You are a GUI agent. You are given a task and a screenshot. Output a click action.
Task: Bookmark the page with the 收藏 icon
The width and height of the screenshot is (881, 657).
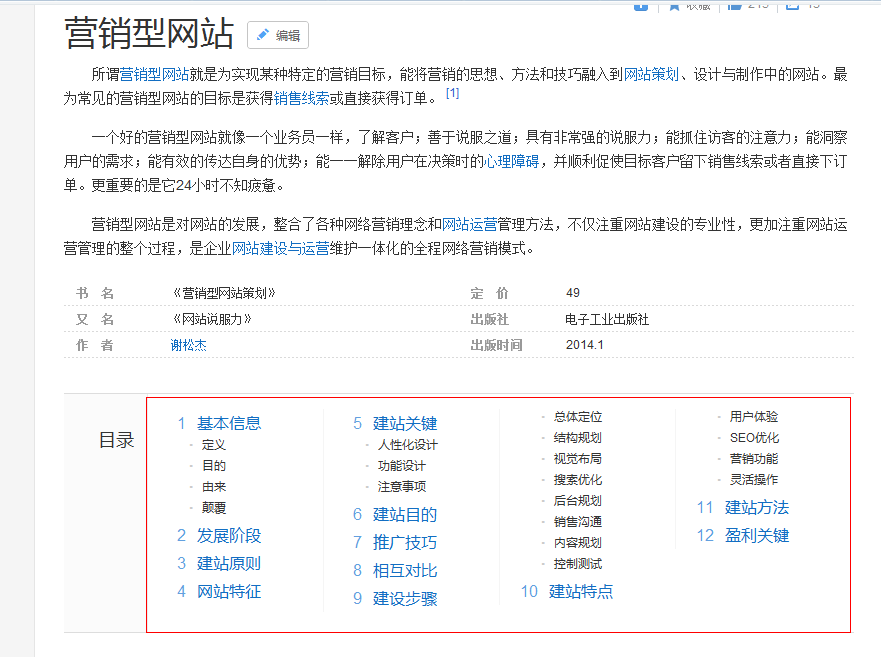pyautogui.click(x=673, y=6)
